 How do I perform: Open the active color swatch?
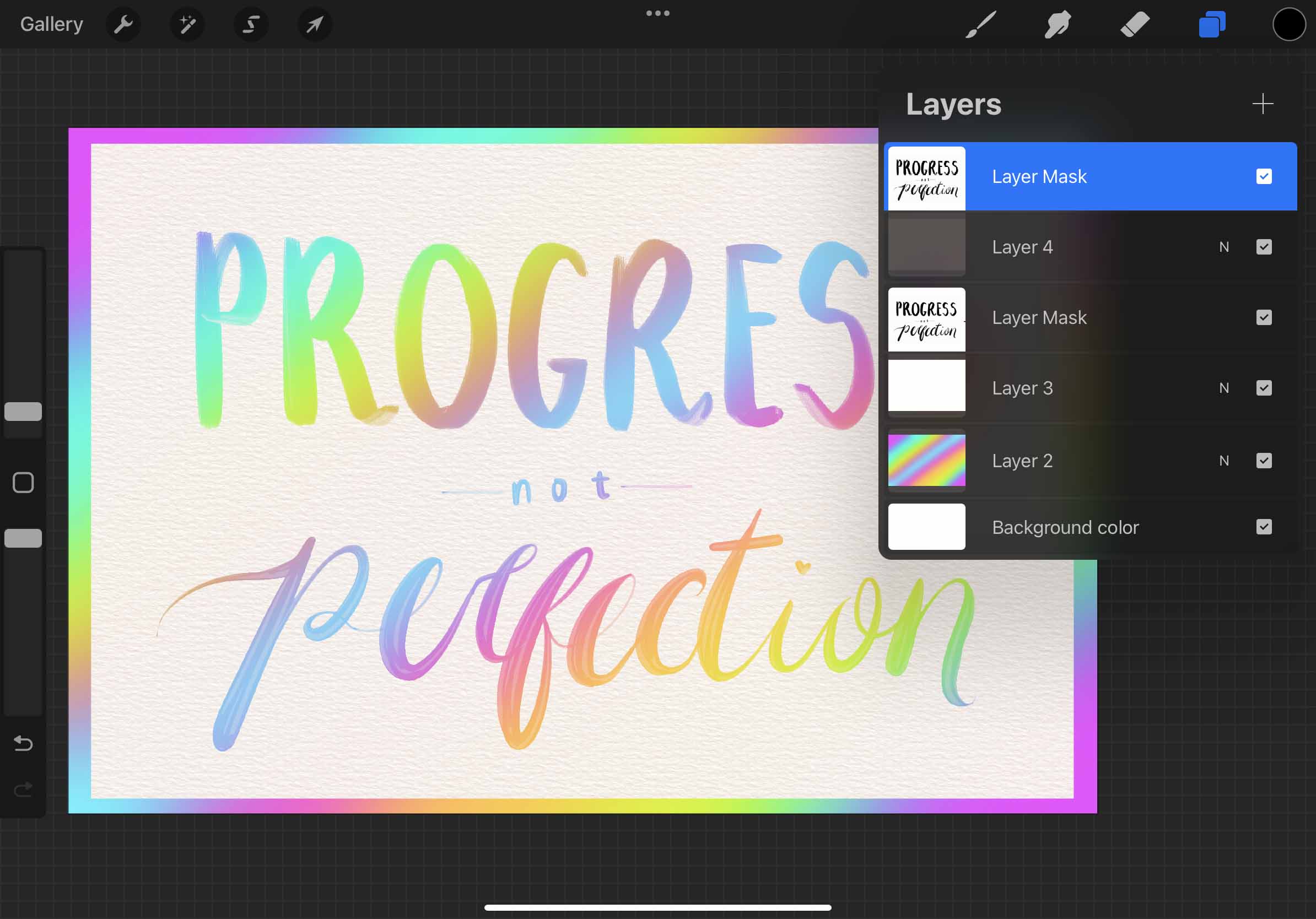[1288, 25]
